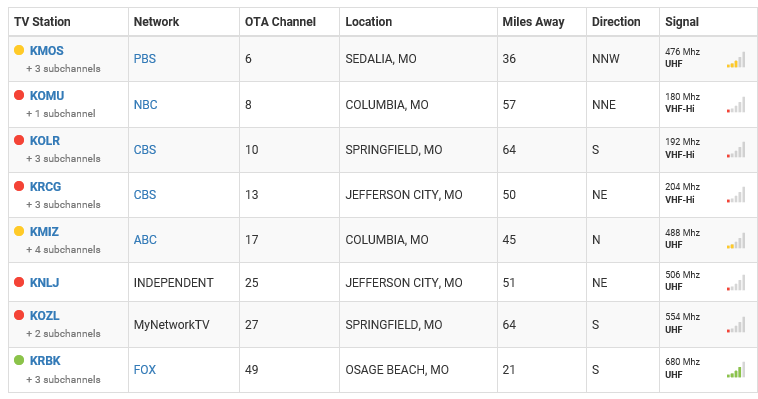758x399 pixels.
Task: Click the KMIZ yellow signal bars icon
Action: [736, 241]
